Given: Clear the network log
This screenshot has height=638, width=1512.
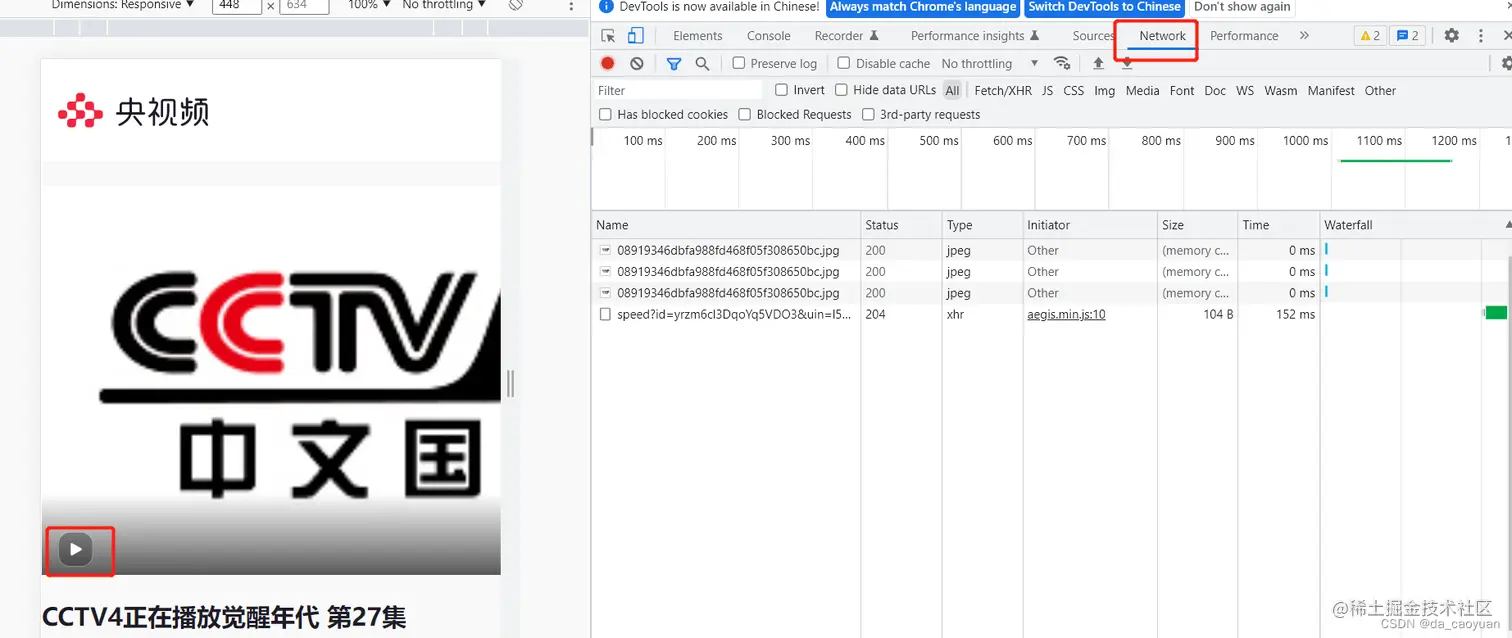Looking at the screenshot, I should pos(637,63).
